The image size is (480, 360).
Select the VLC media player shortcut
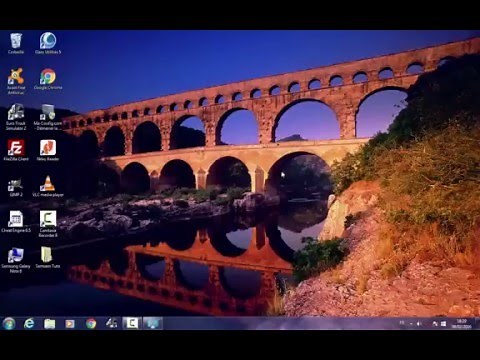[x=48, y=186]
